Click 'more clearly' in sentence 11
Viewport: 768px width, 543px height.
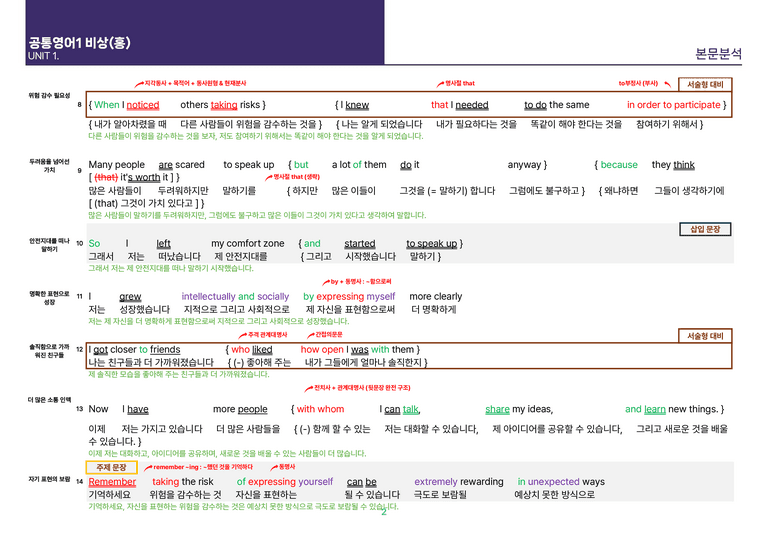[435, 296]
